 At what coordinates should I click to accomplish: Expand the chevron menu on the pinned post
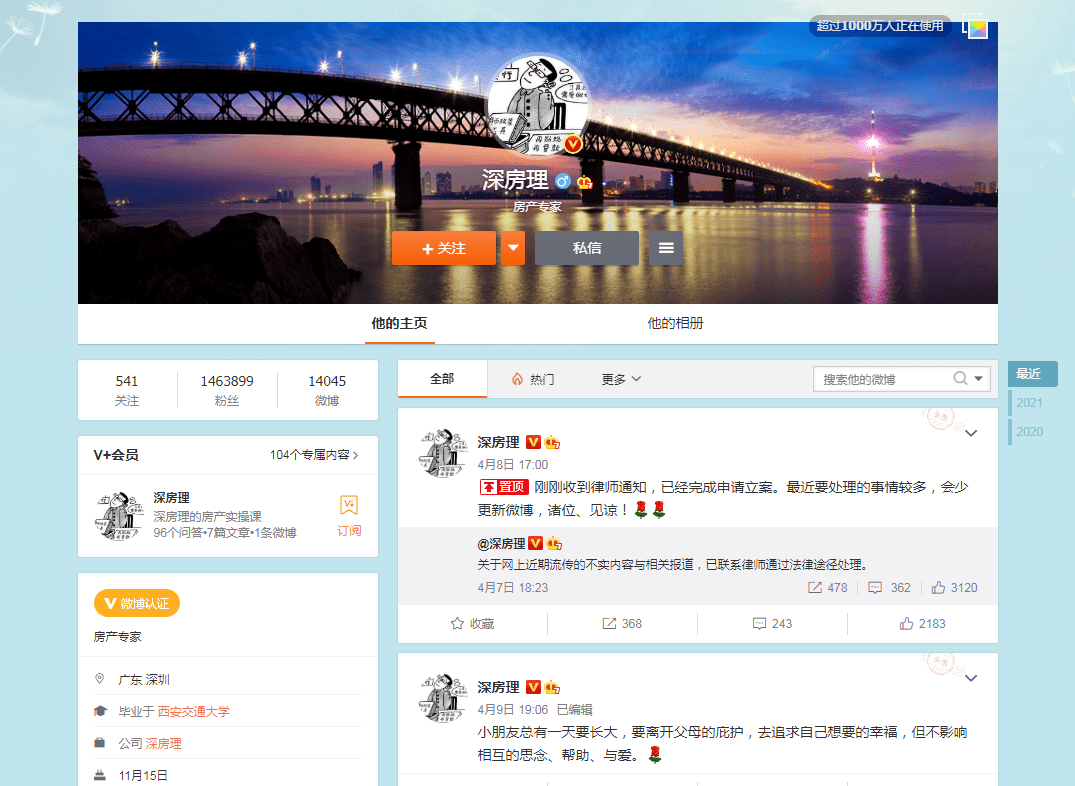pyautogui.click(x=970, y=433)
